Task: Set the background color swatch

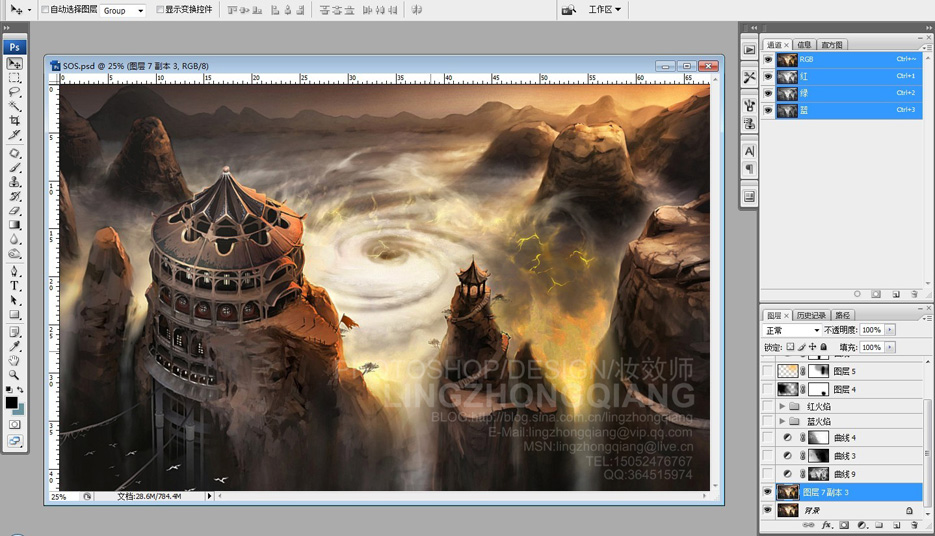Action: click(20, 410)
